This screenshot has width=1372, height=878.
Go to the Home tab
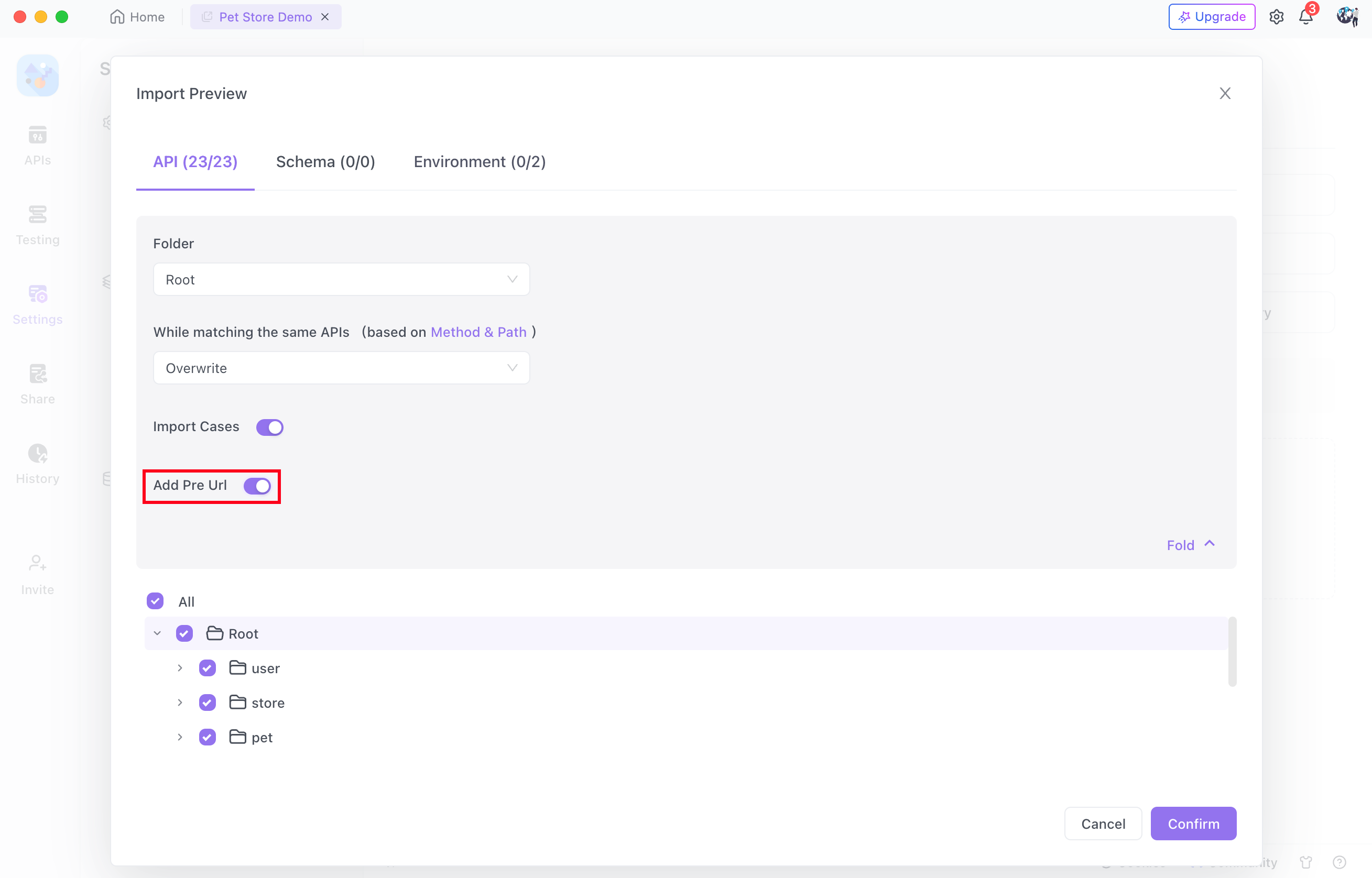click(x=137, y=17)
